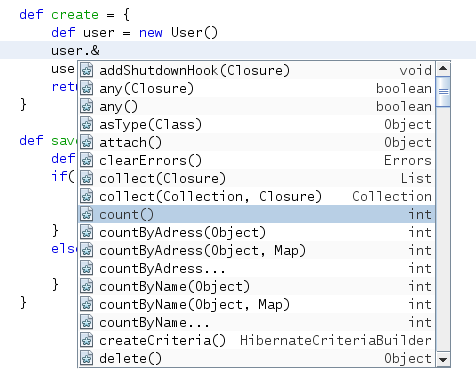Click the scrollbar down arrow
This screenshot has width=476, height=388.
click(x=443, y=360)
